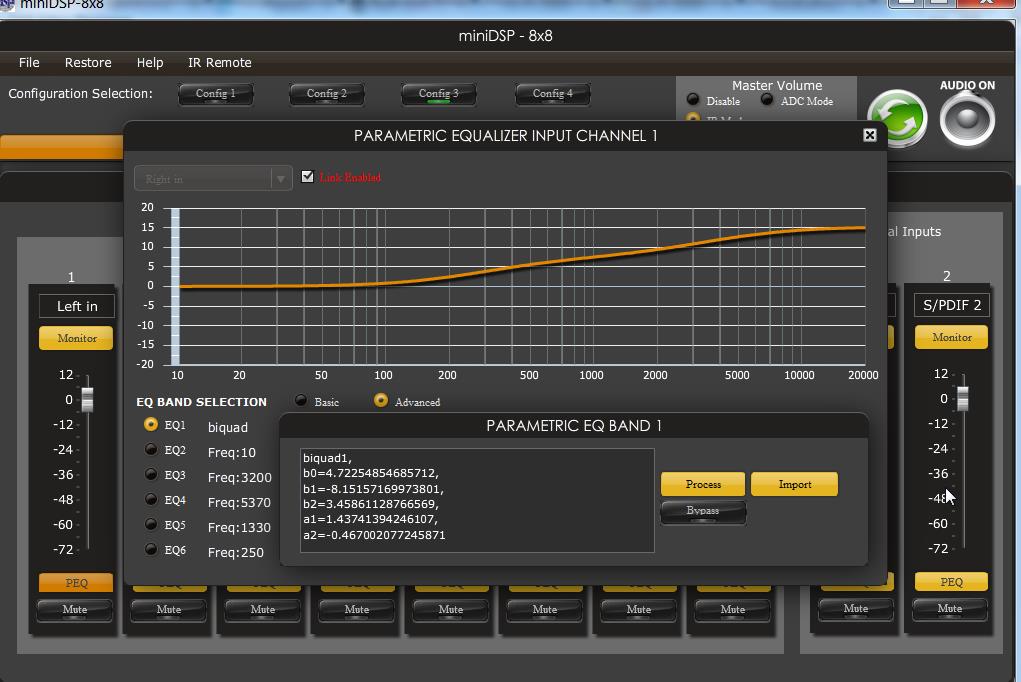The height and width of the screenshot is (682, 1021).
Task: Switch to Config 4
Action: tap(553, 94)
